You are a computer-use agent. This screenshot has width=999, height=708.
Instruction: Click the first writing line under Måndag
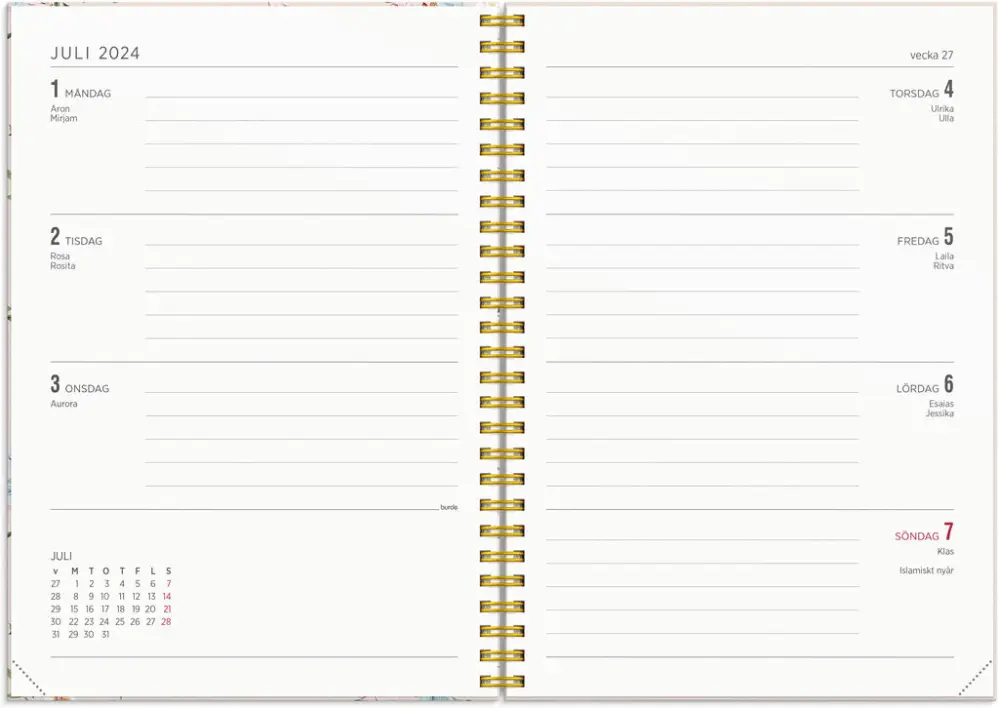coord(301,98)
